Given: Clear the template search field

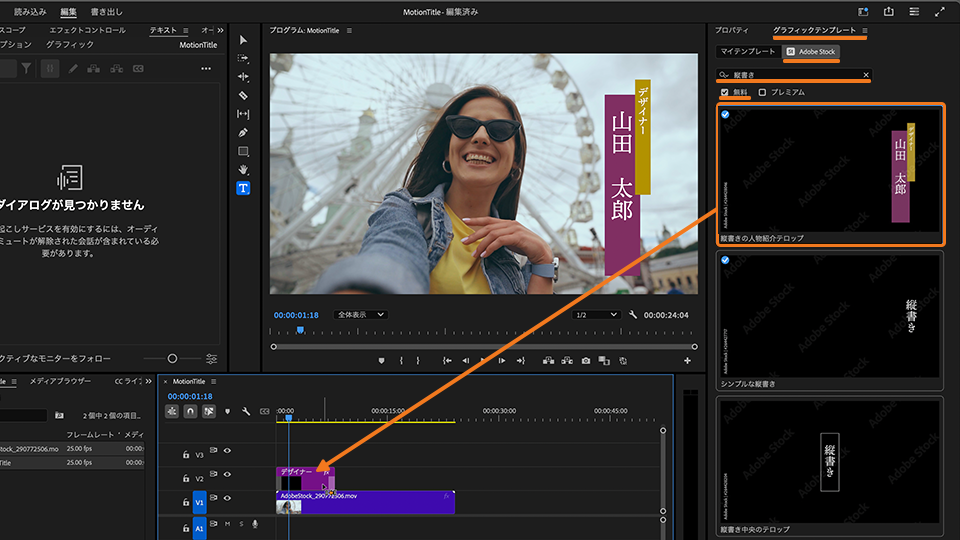Looking at the screenshot, I should click(x=866, y=75).
